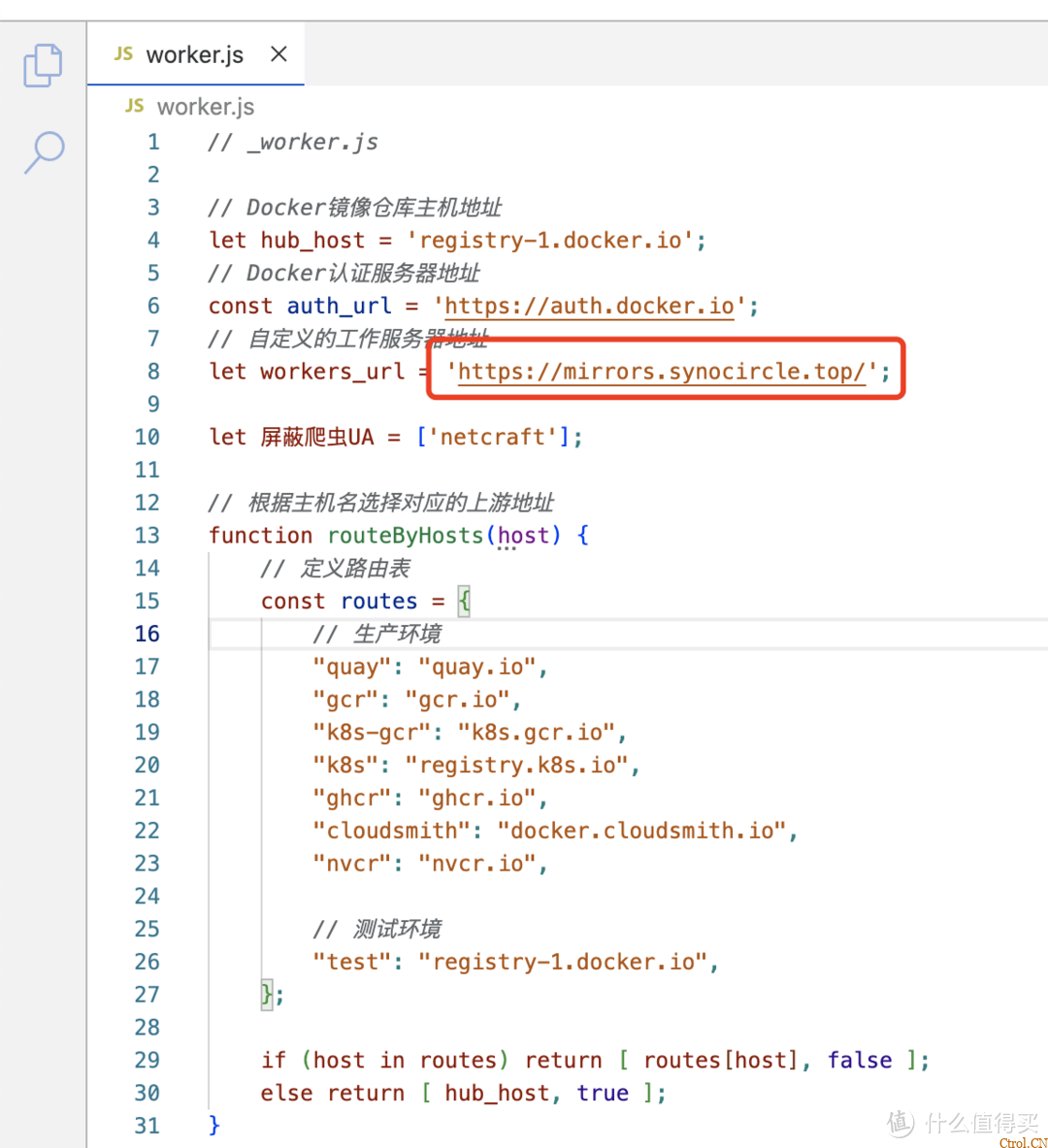The image size is (1048, 1148).
Task: Select the worker.js editor tab
Action: 194,55
